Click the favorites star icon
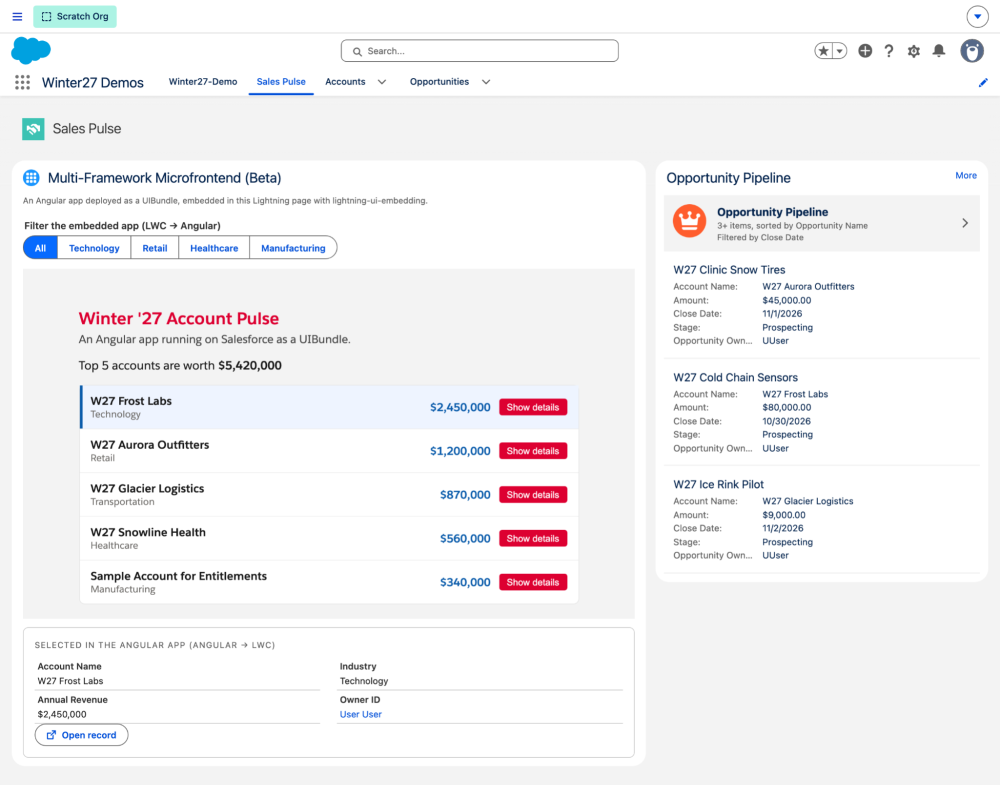 pos(823,51)
